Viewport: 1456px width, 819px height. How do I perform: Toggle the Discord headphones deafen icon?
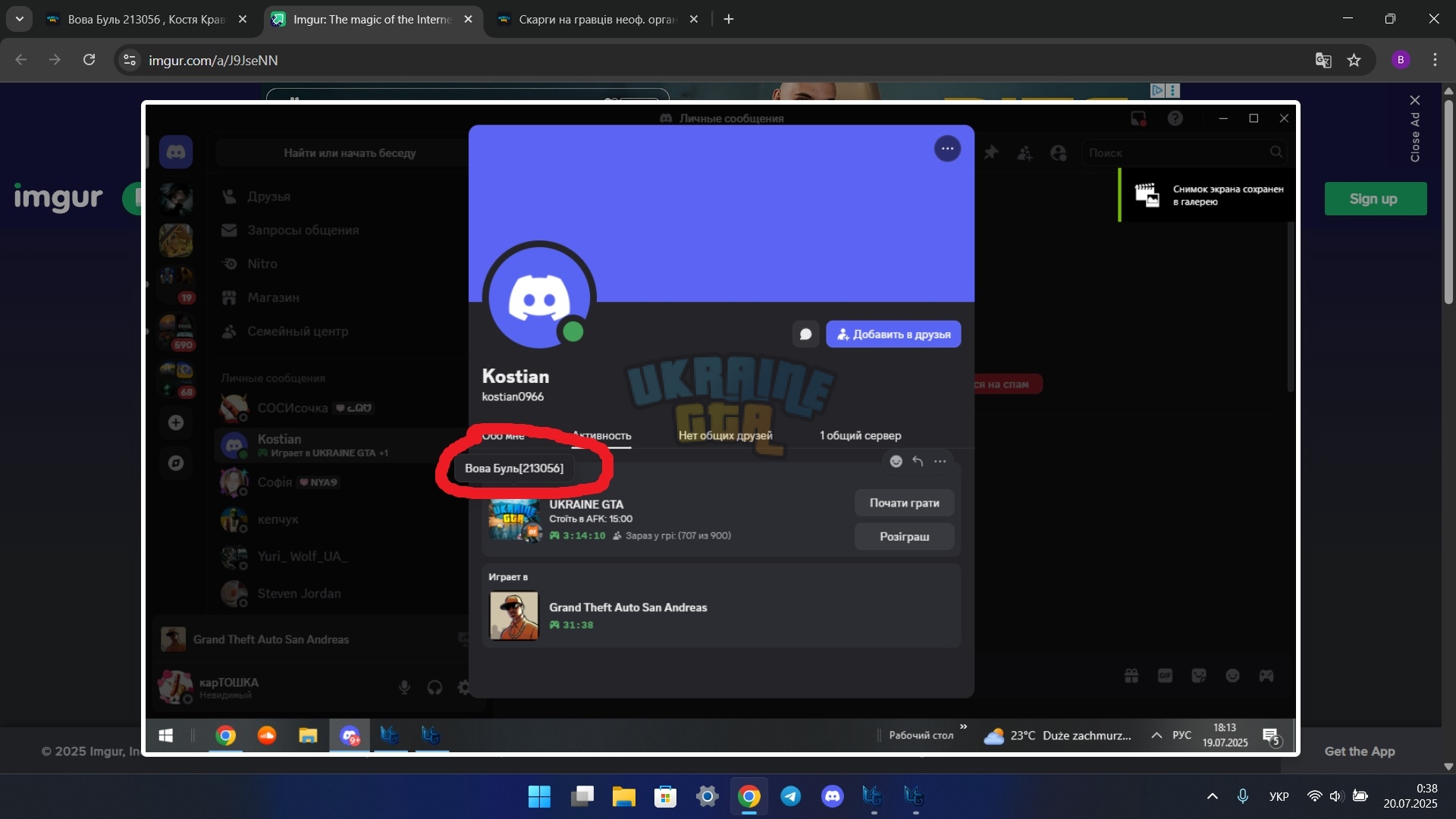[x=435, y=687]
